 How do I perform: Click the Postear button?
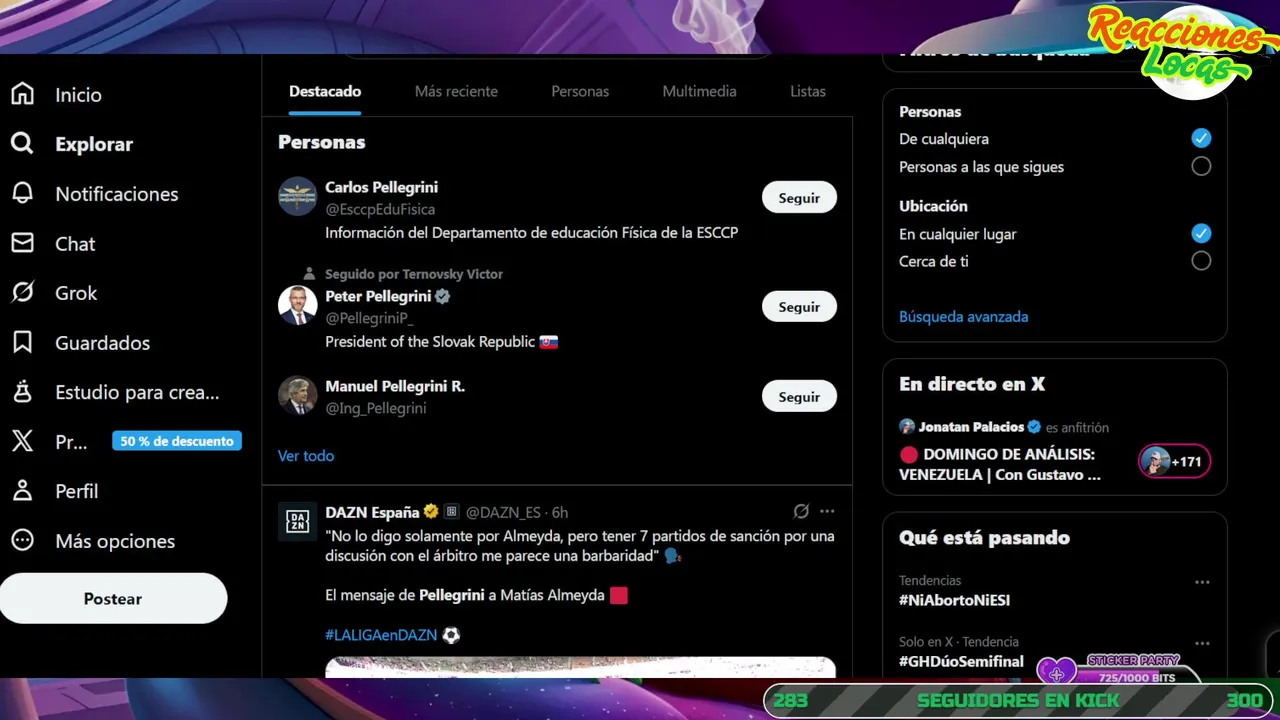tap(113, 598)
